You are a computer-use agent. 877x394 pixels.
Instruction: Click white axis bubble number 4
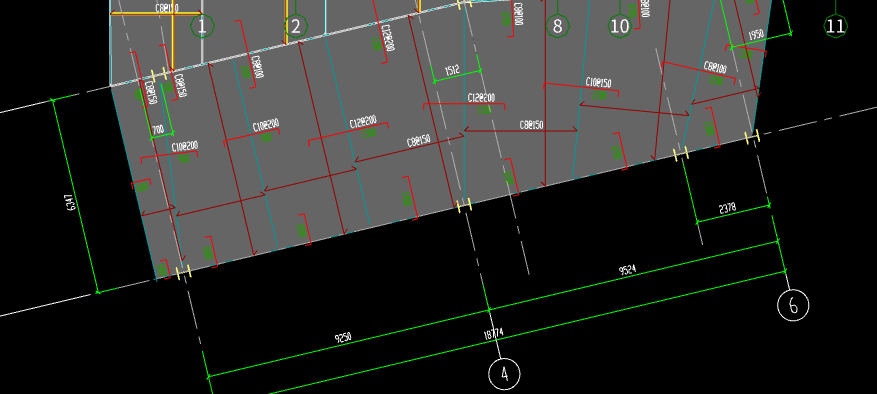[x=504, y=373]
